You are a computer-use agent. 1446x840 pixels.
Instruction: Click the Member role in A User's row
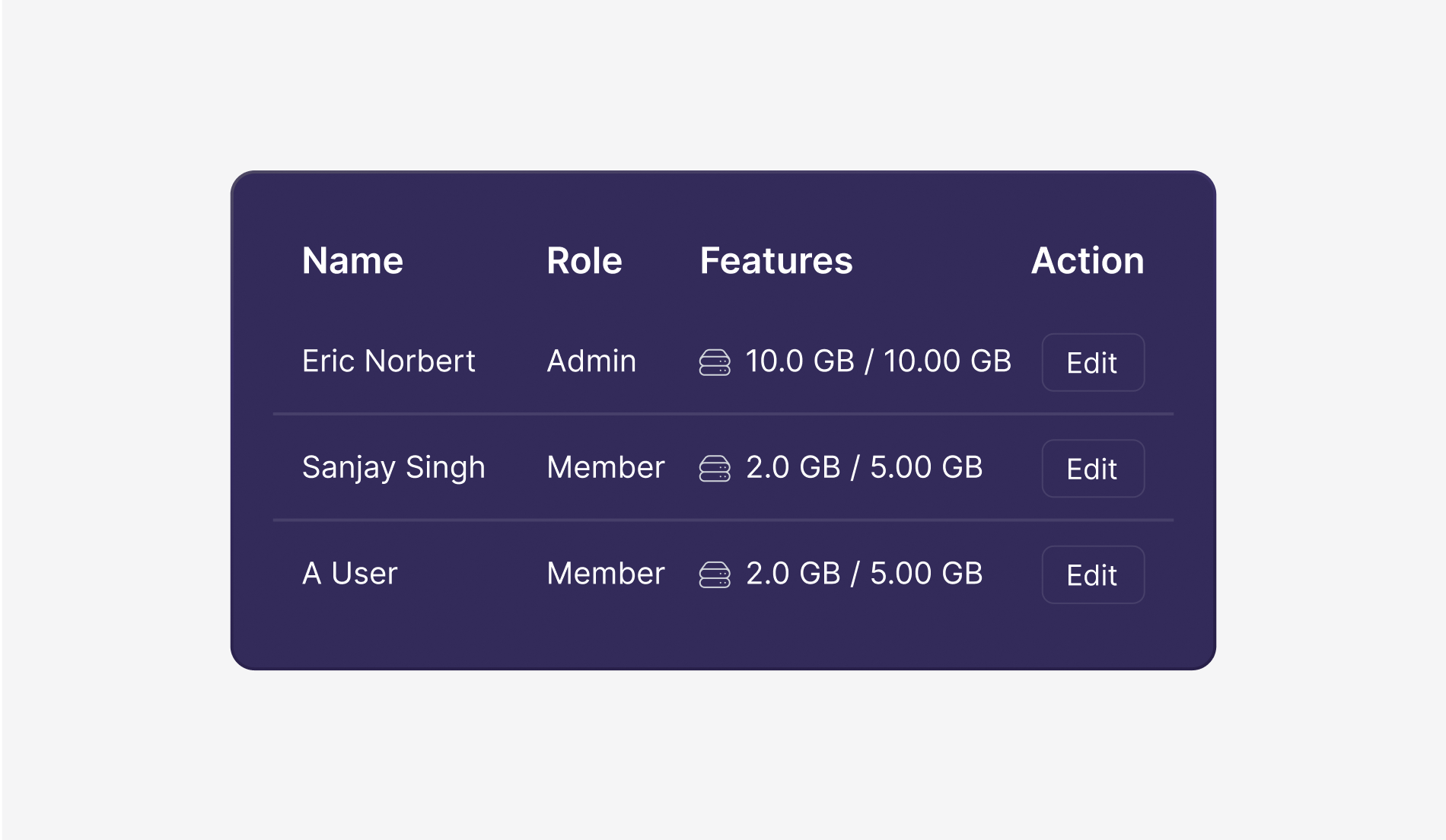(605, 574)
